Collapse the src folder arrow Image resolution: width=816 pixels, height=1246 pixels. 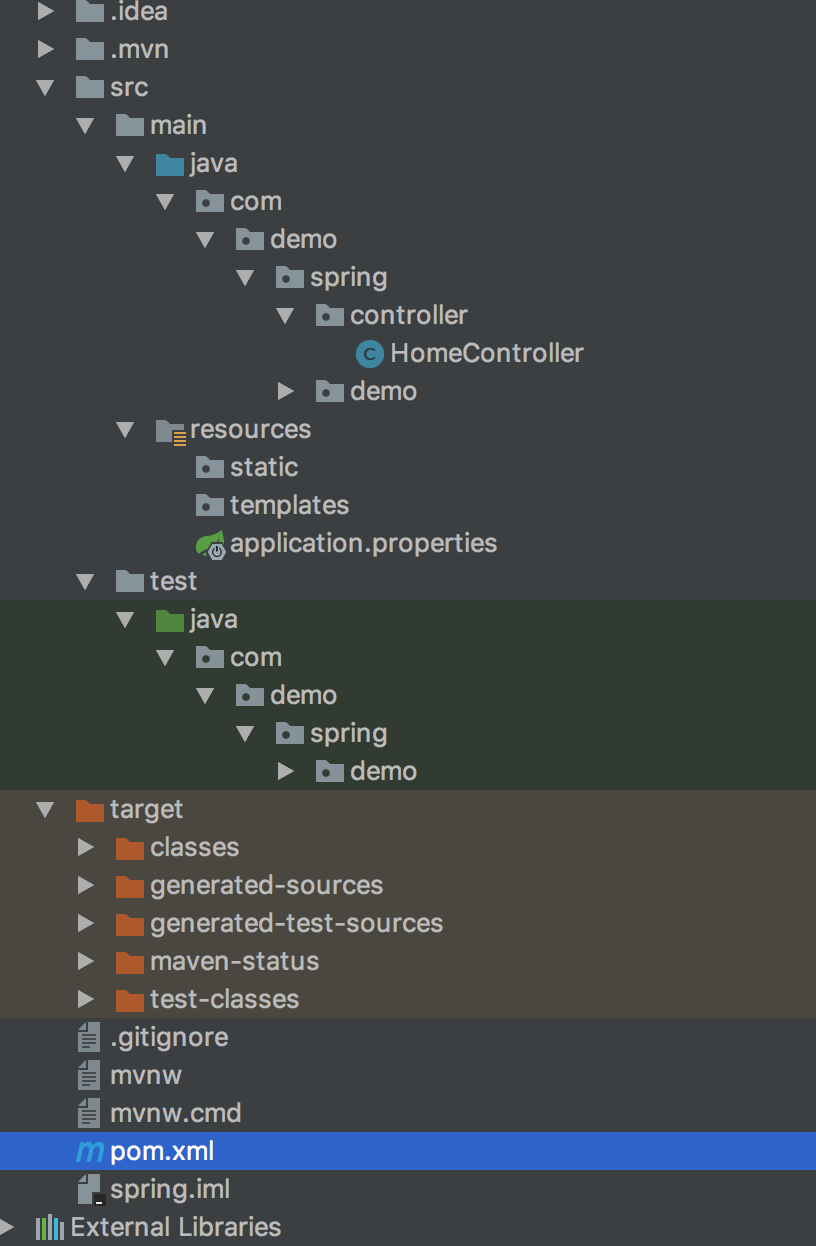[x=45, y=87]
